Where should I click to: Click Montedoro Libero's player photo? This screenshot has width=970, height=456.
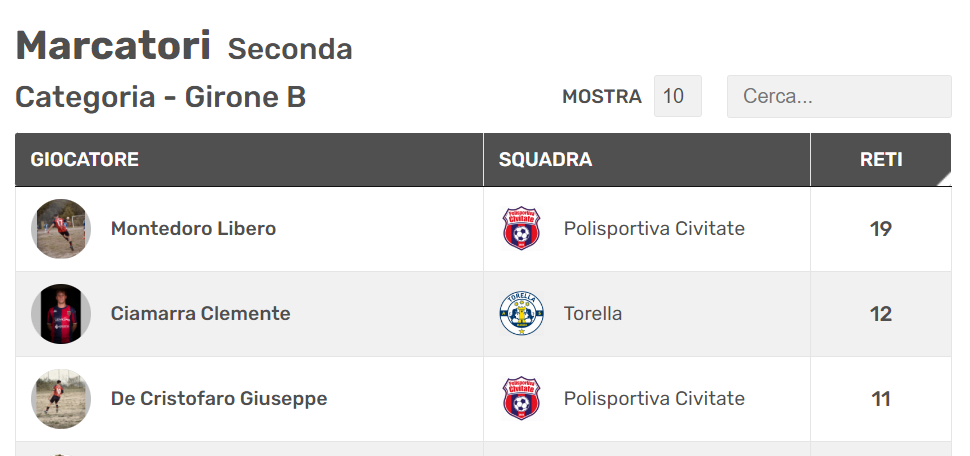click(x=61, y=229)
